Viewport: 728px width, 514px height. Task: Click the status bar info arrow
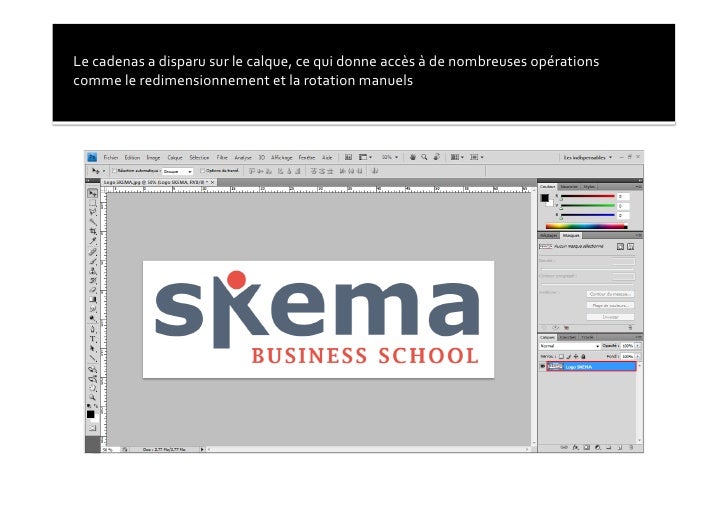202,449
